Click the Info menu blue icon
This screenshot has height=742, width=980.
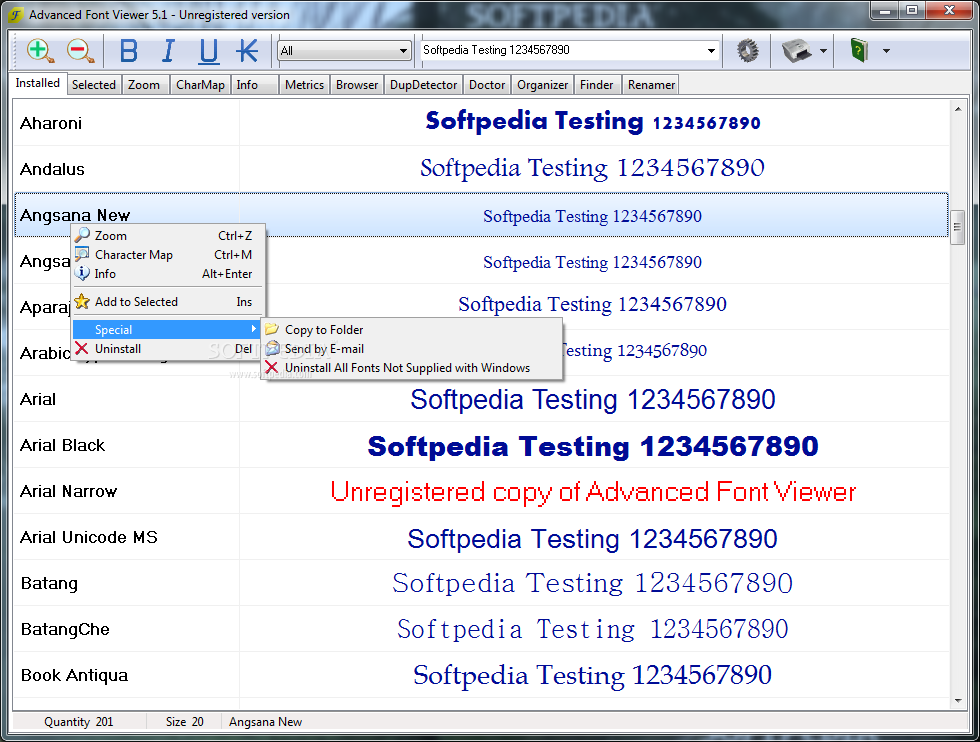pyautogui.click(x=82, y=273)
